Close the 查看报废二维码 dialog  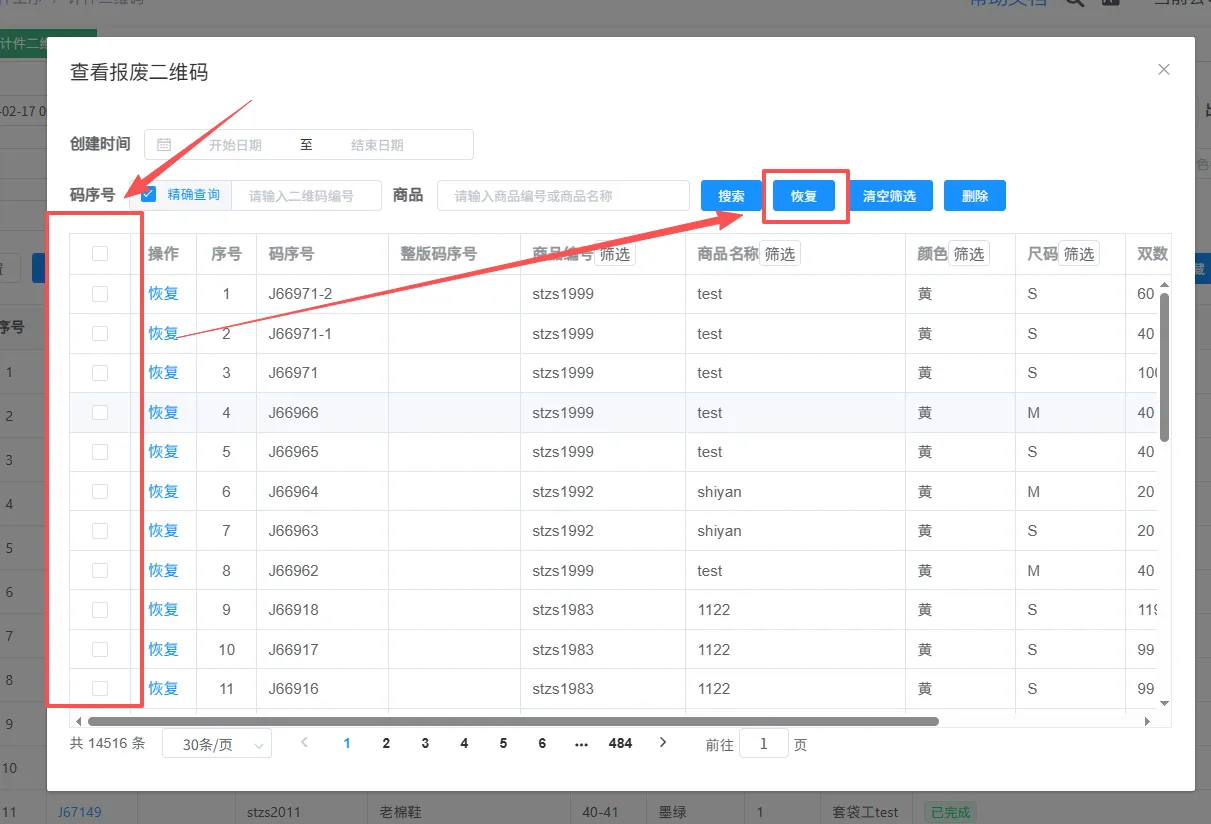1163,70
